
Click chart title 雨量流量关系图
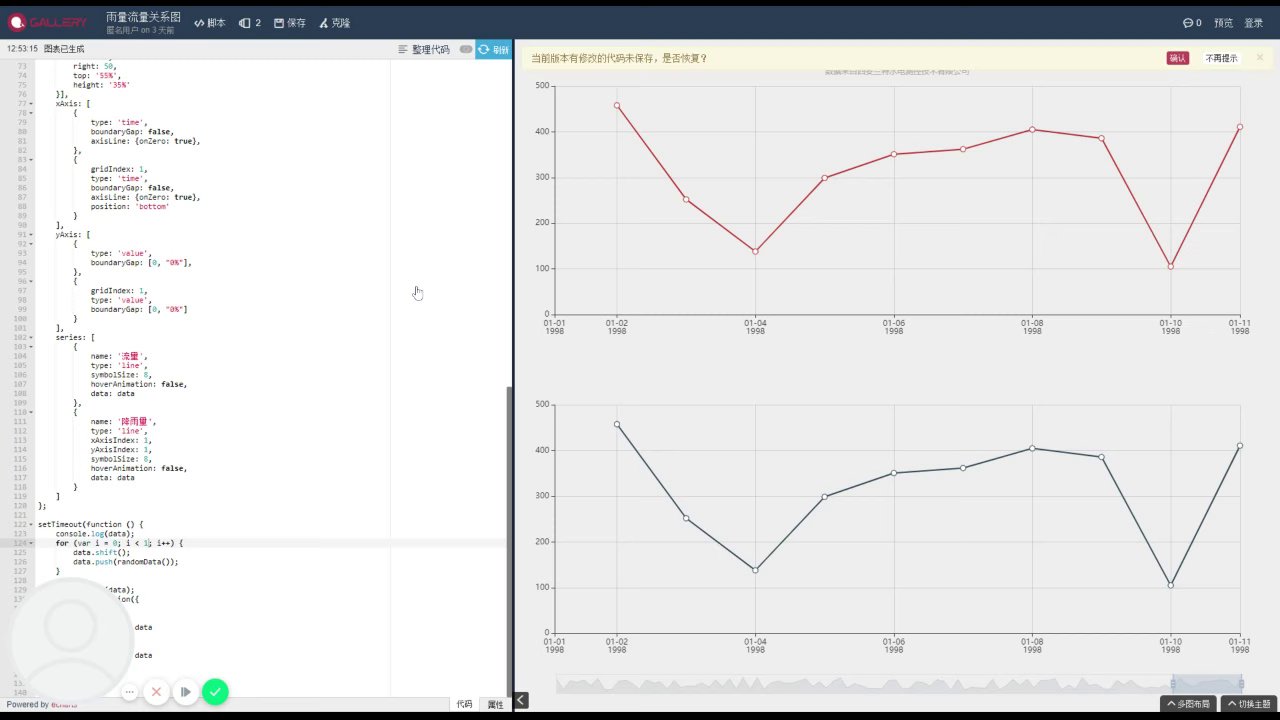[x=143, y=17]
